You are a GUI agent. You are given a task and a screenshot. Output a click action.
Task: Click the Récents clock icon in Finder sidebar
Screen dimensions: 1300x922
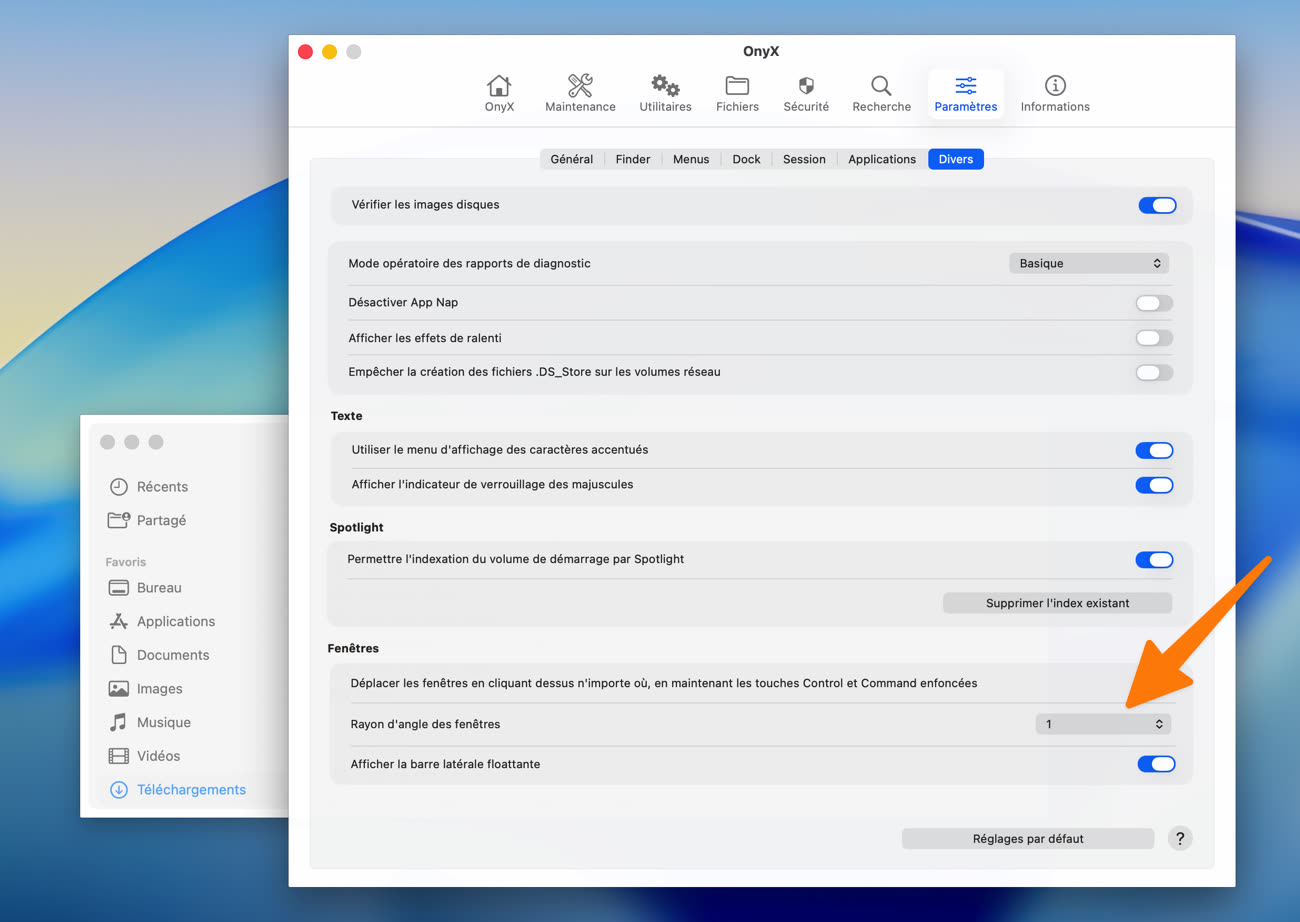click(119, 487)
